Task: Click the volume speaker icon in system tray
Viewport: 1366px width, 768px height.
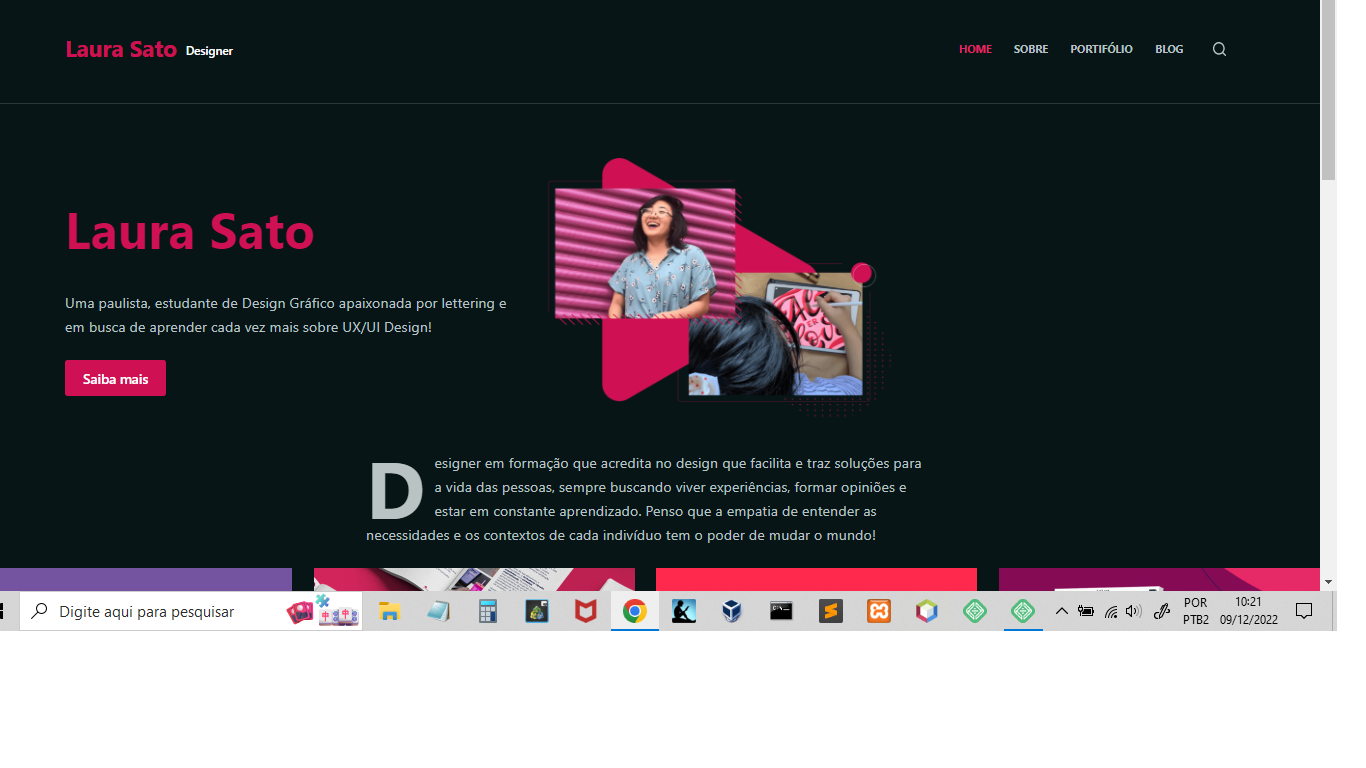Action: click(x=1133, y=611)
